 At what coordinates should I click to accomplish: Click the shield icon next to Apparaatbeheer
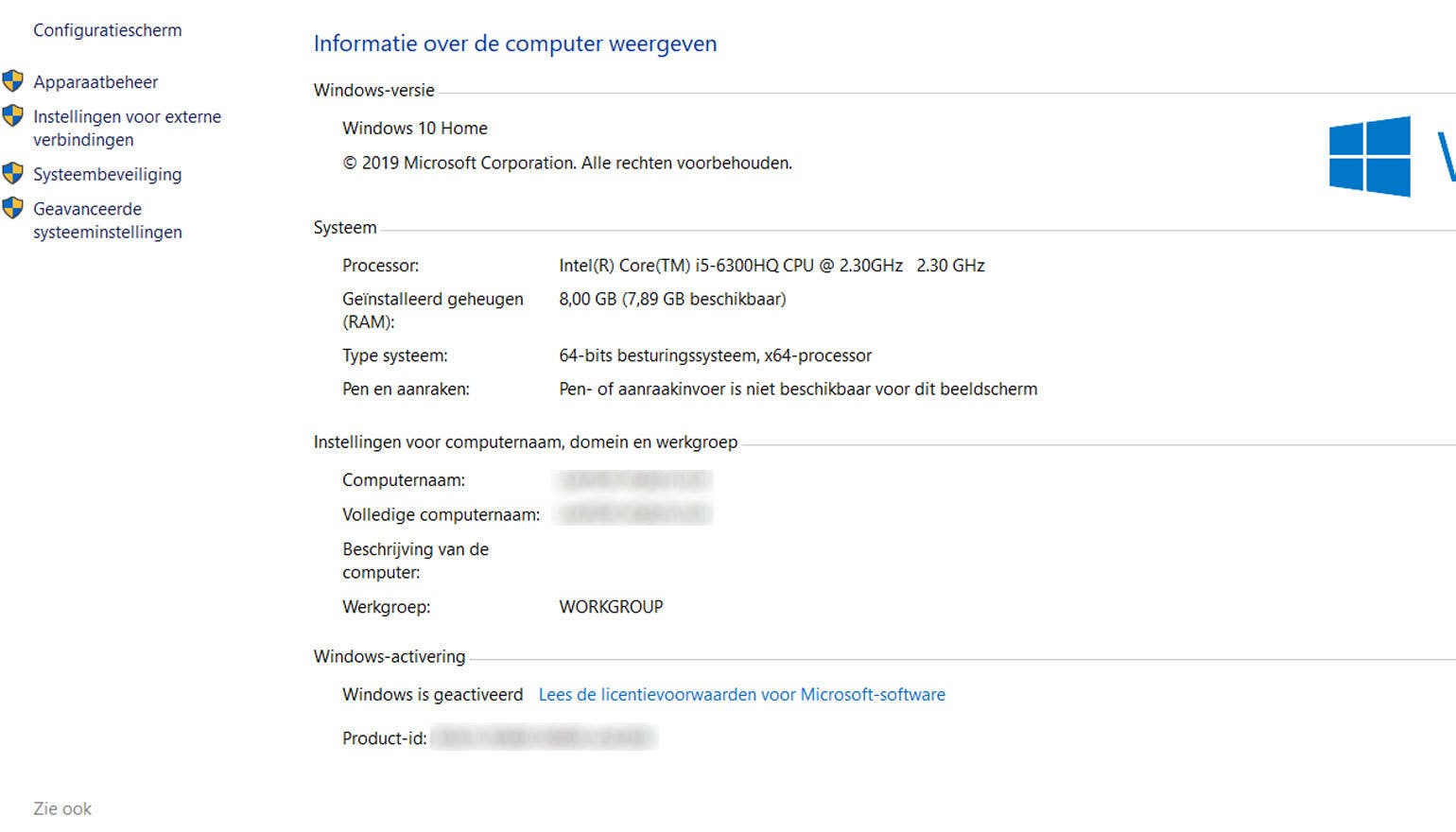tap(13, 81)
